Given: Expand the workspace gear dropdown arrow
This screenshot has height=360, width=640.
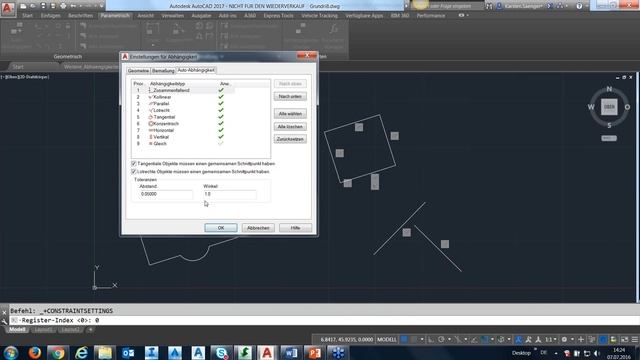Looking at the screenshot, I should coord(572,340).
